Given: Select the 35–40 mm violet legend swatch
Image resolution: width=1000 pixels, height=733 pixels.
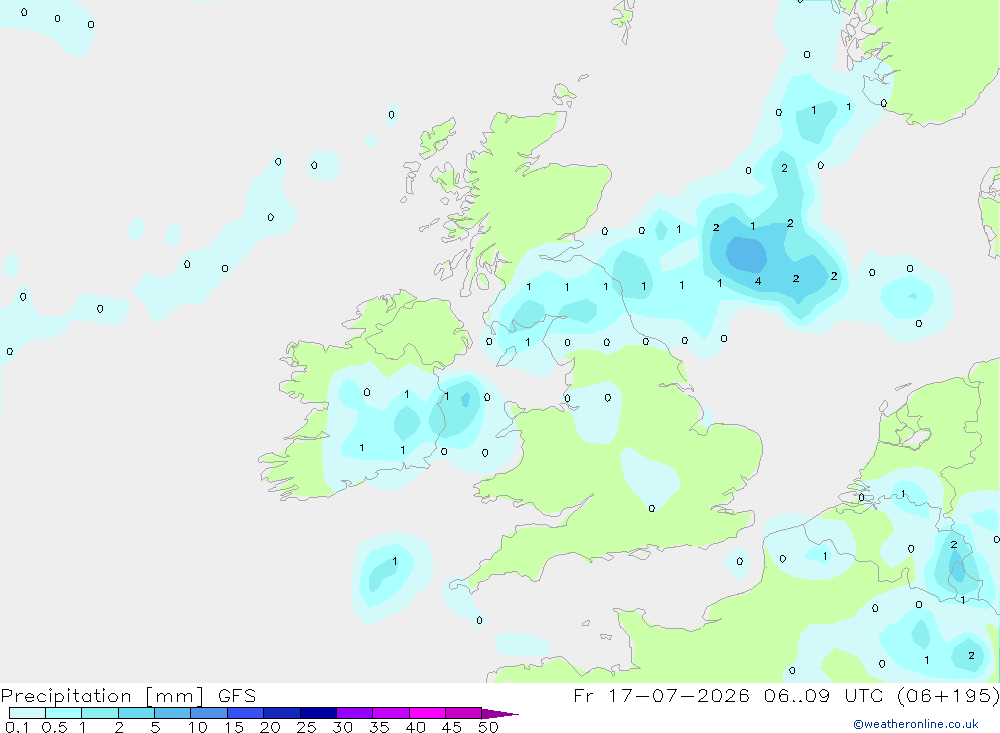Looking at the screenshot, I should tap(391, 713).
